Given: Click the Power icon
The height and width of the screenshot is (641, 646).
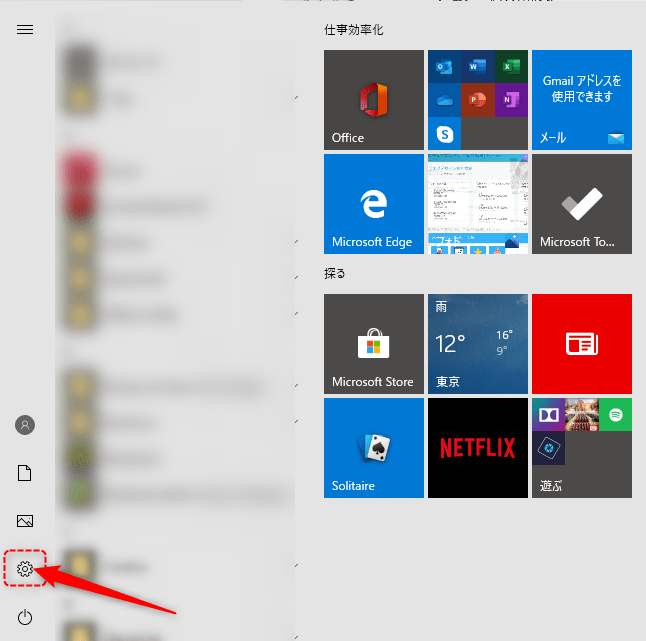Looking at the screenshot, I should 25,617.
